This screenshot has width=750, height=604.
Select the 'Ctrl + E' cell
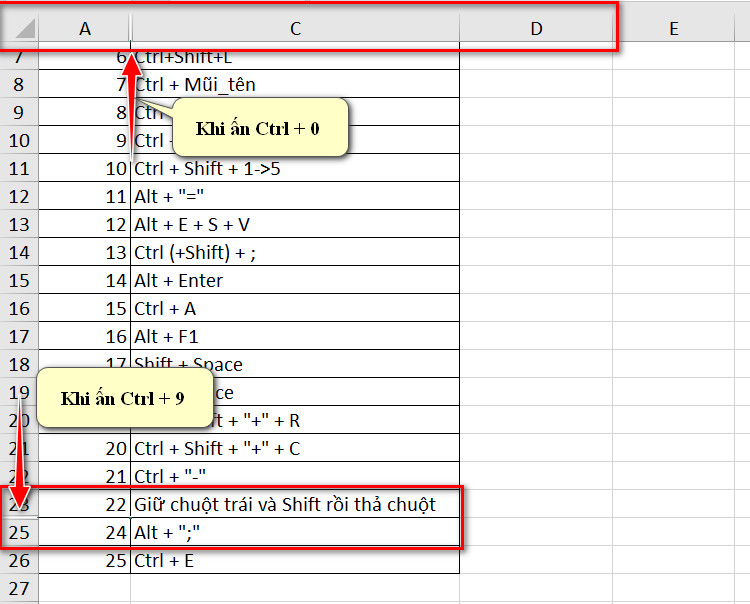pos(295,560)
